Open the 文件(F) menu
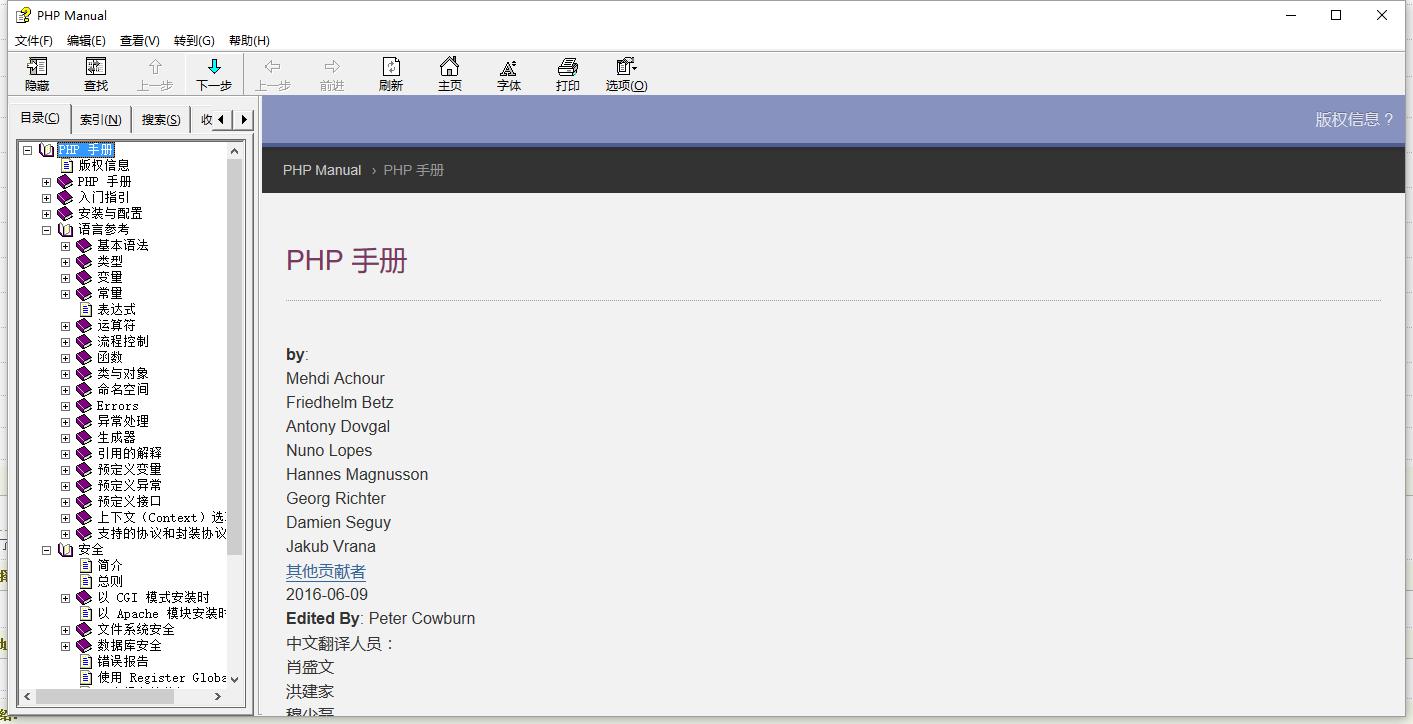The width and height of the screenshot is (1413, 724). [x=34, y=41]
